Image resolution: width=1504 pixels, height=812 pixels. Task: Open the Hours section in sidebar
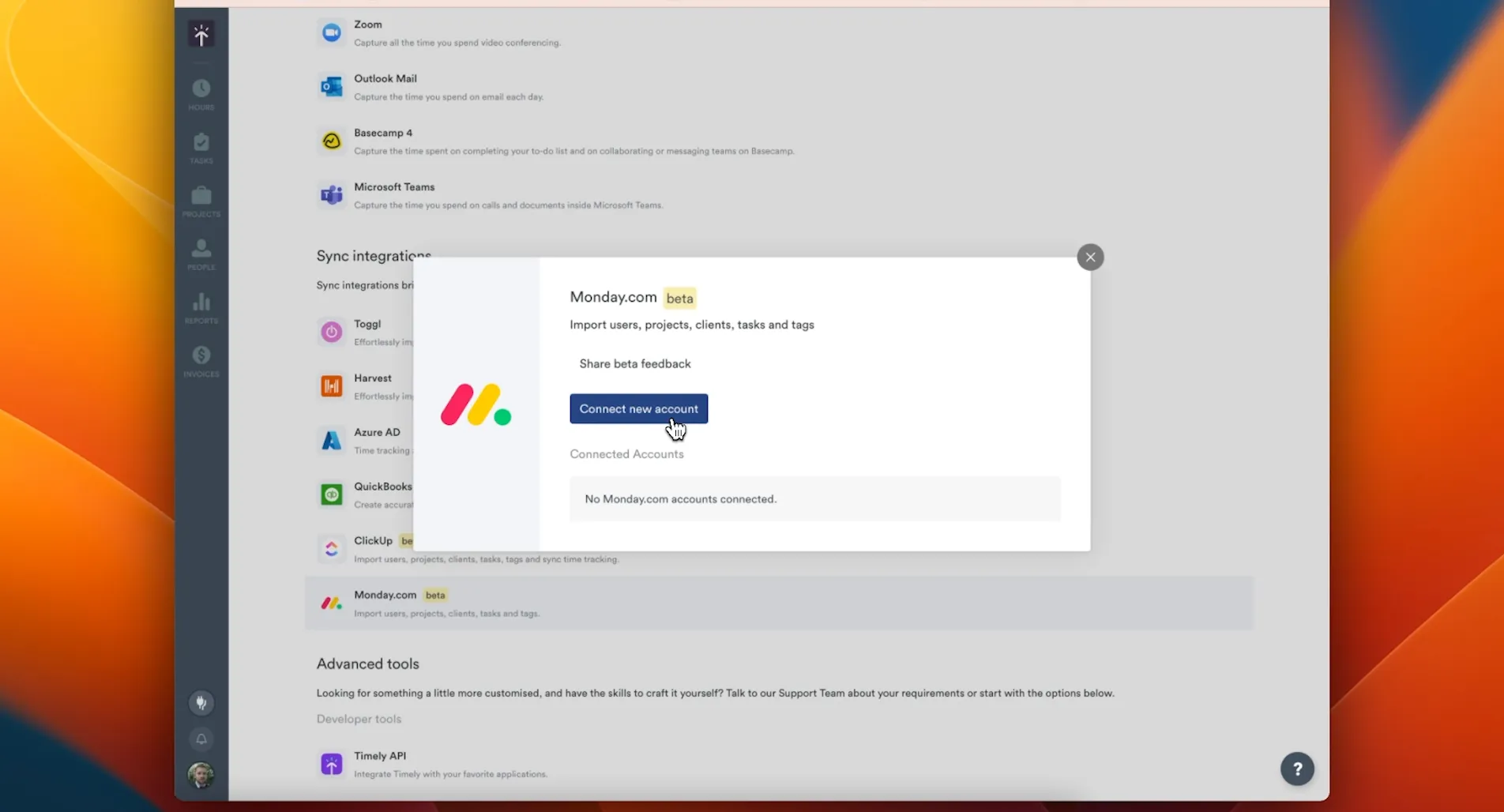point(201,94)
